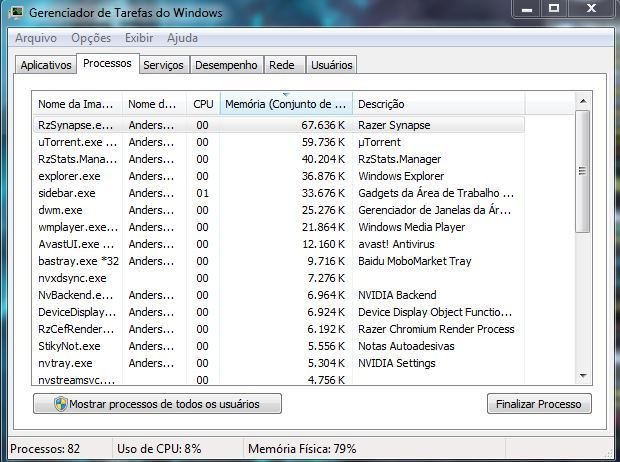The image size is (620, 462).
Task: Close the Task Manager window
Action: pos(591,9)
